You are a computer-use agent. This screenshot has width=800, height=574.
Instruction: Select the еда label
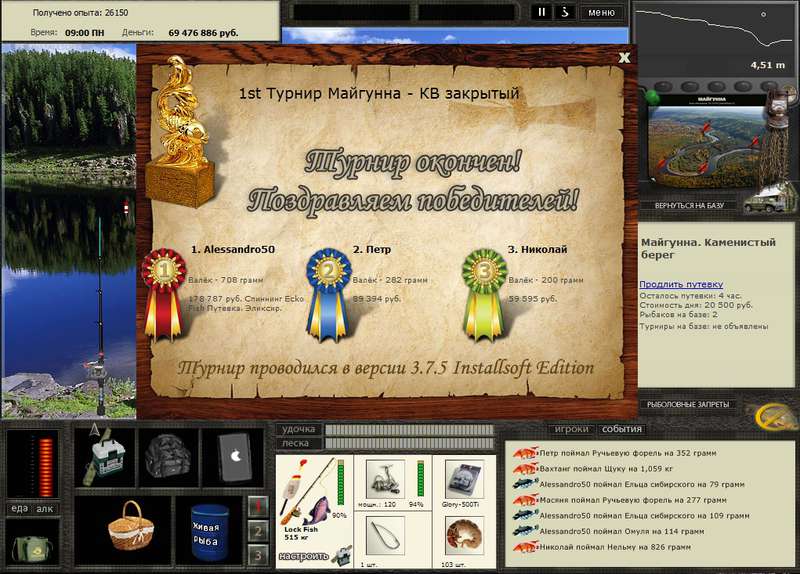tap(19, 509)
